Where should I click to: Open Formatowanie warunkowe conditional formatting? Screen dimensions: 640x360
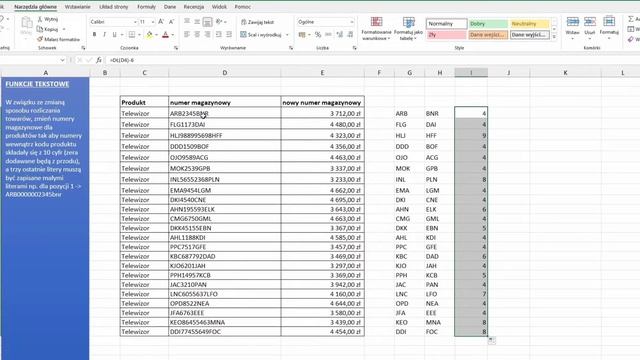pyautogui.click(x=376, y=29)
